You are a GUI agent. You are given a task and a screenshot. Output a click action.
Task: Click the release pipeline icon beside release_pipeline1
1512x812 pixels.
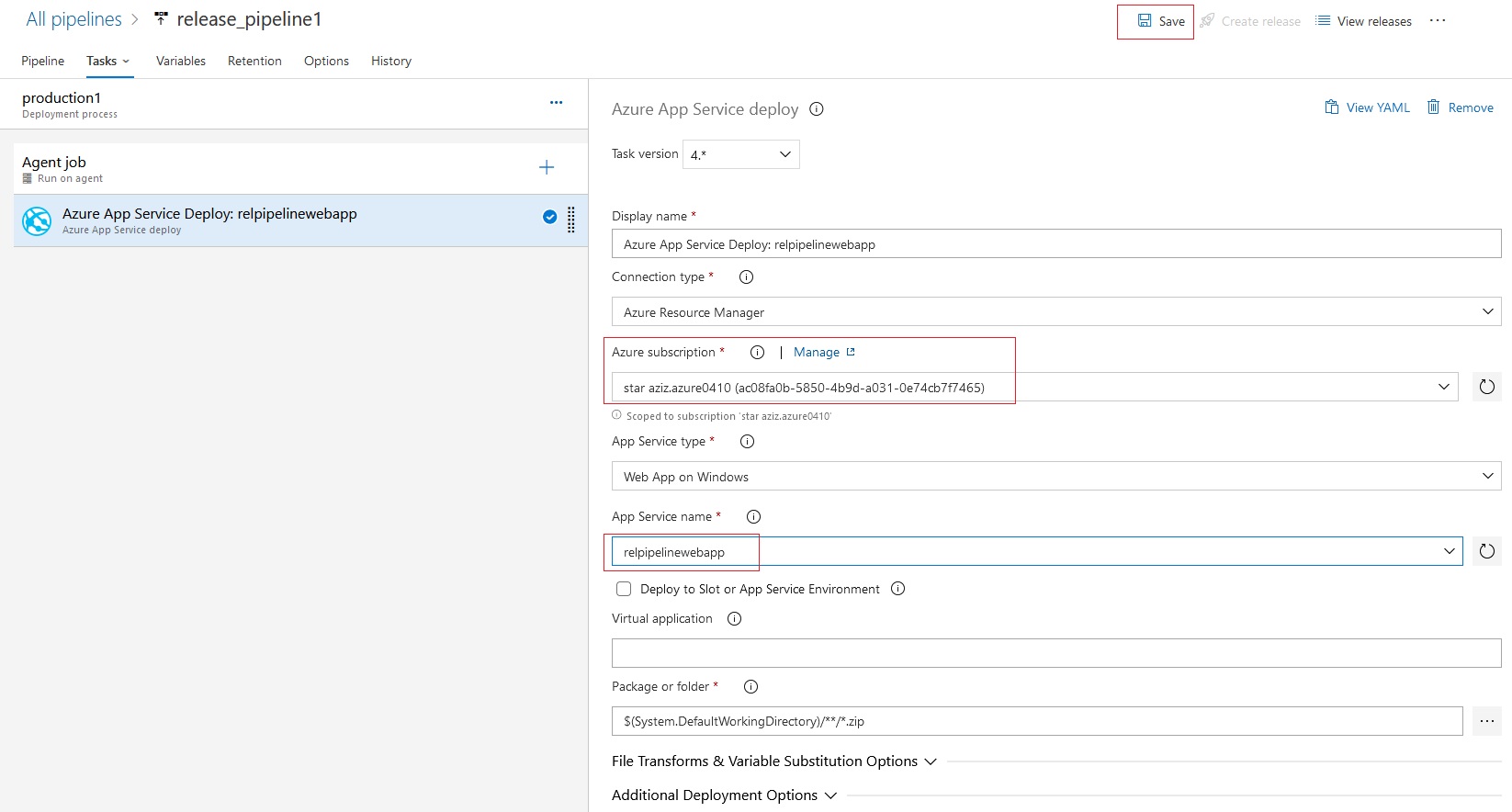tap(162, 18)
